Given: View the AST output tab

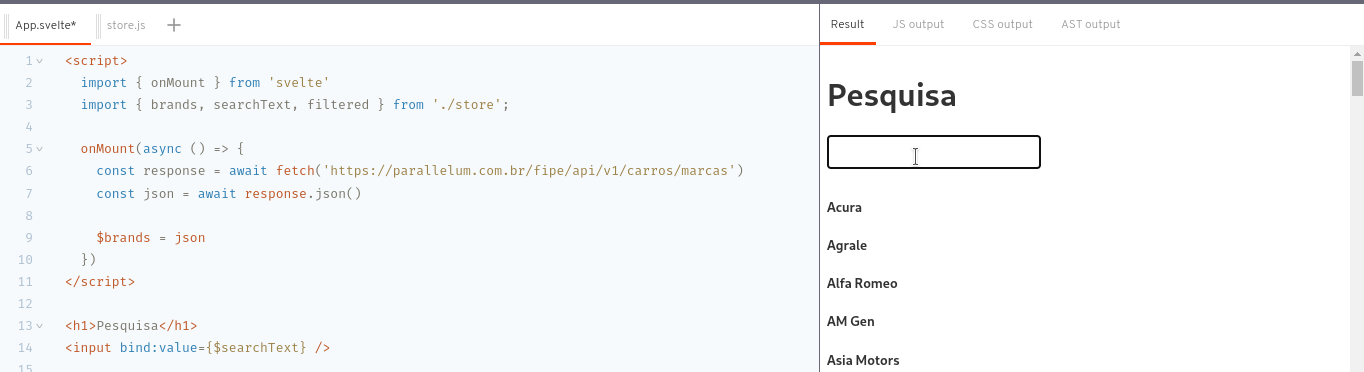Looking at the screenshot, I should (x=1091, y=24).
